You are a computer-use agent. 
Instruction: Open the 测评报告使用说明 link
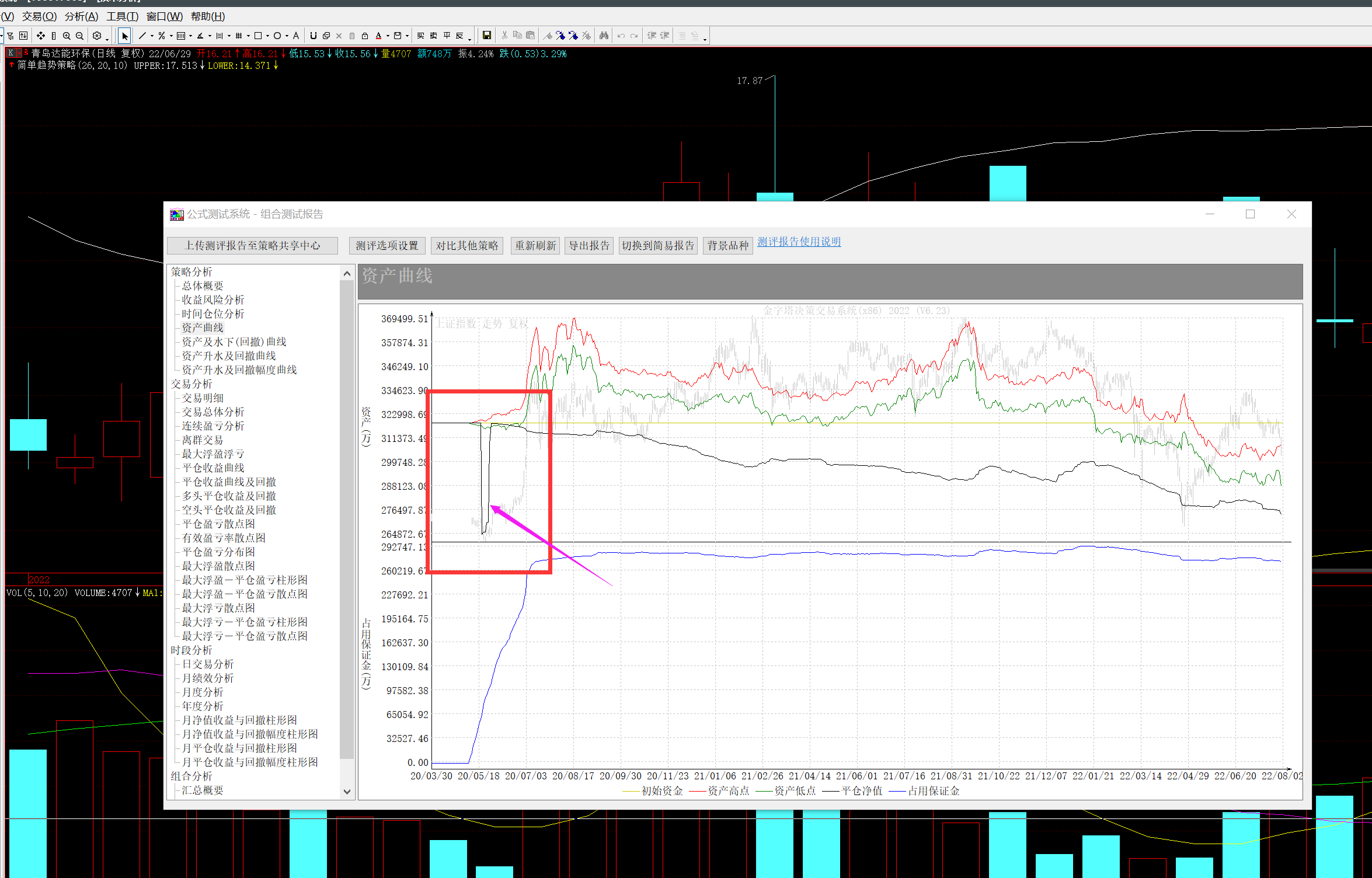[799, 242]
